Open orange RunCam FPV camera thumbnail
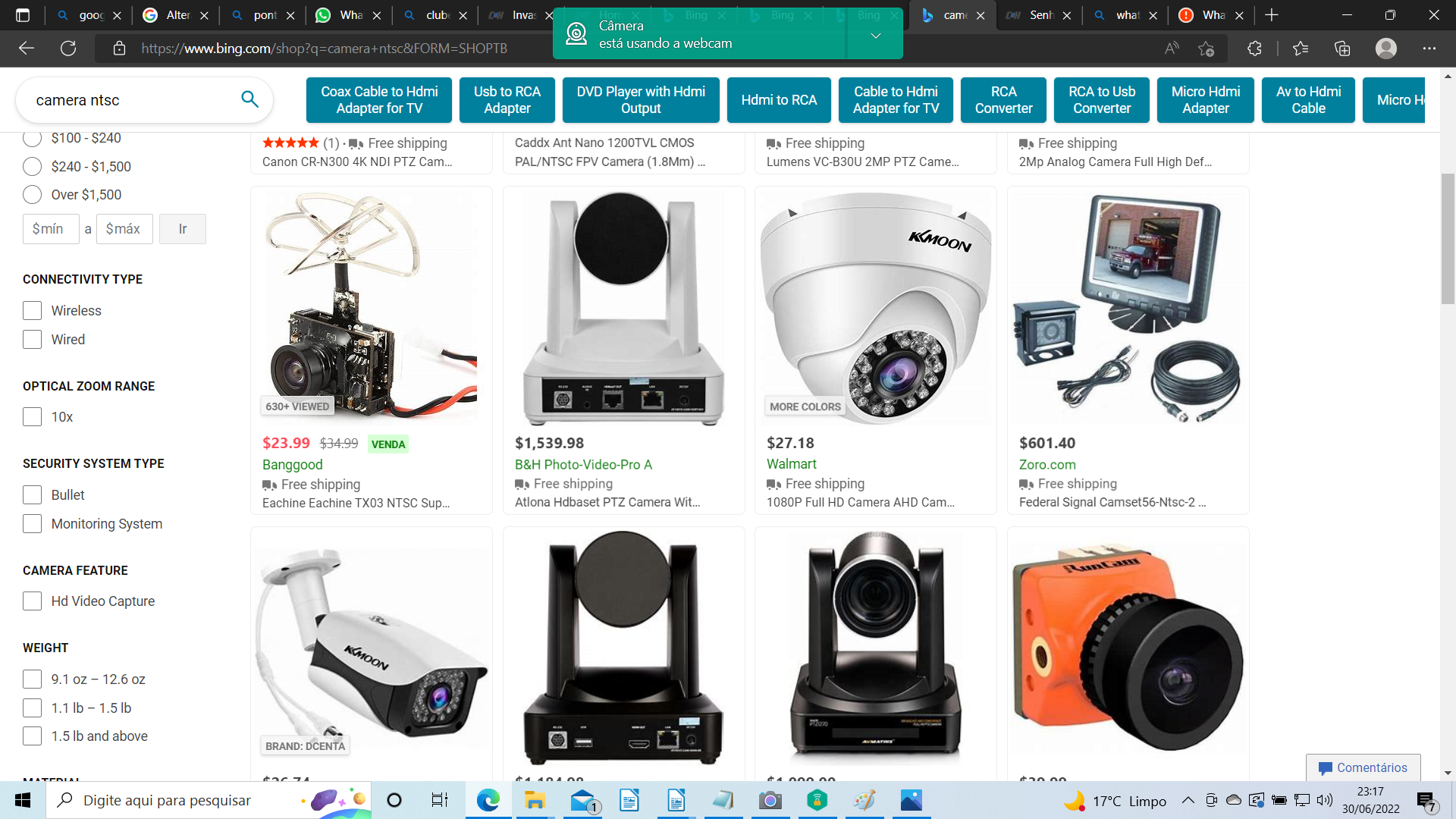The width and height of the screenshot is (1456, 819). [1128, 648]
